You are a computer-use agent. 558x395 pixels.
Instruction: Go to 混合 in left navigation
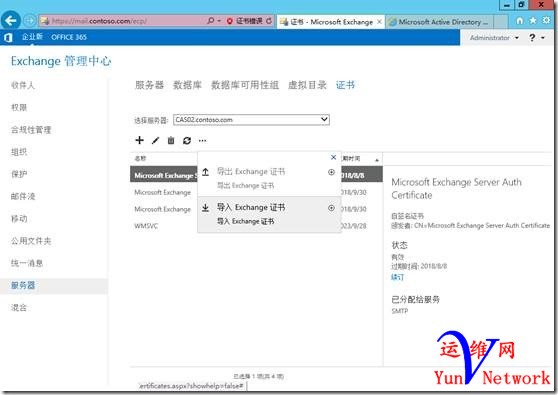coord(19,307)
